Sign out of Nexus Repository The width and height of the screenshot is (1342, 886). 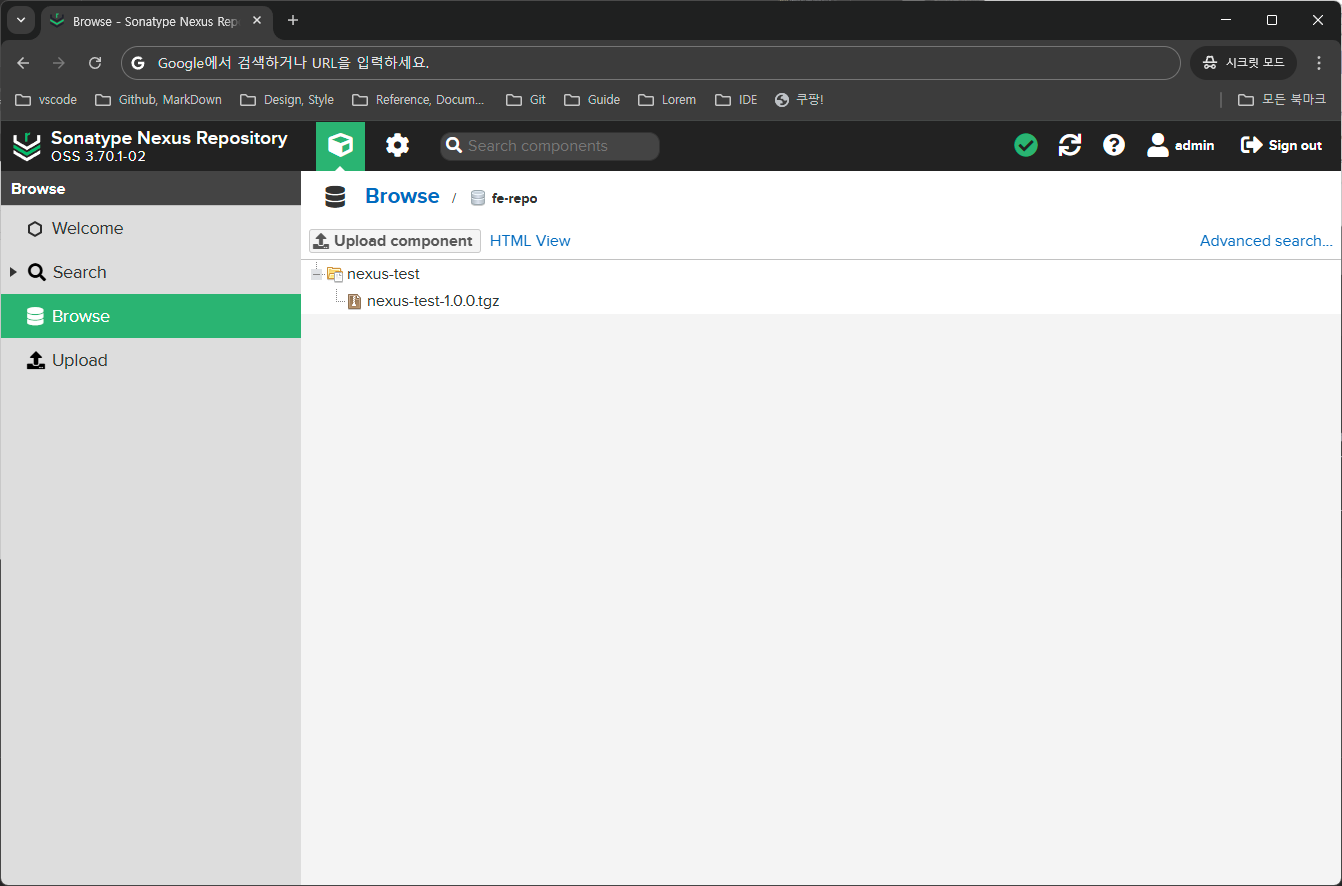tap(1281, 145)
